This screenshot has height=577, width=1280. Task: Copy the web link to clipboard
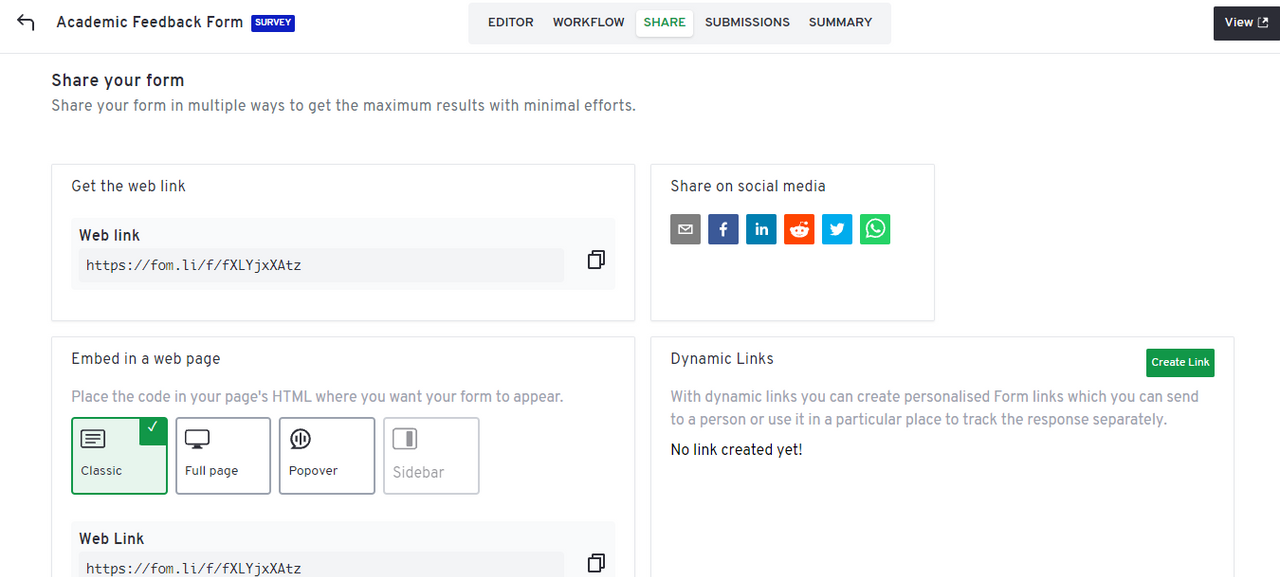tap(596, 260)
